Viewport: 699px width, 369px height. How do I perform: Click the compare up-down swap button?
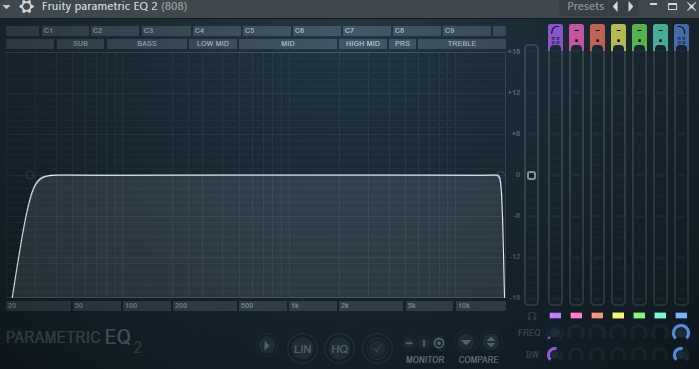491,342
